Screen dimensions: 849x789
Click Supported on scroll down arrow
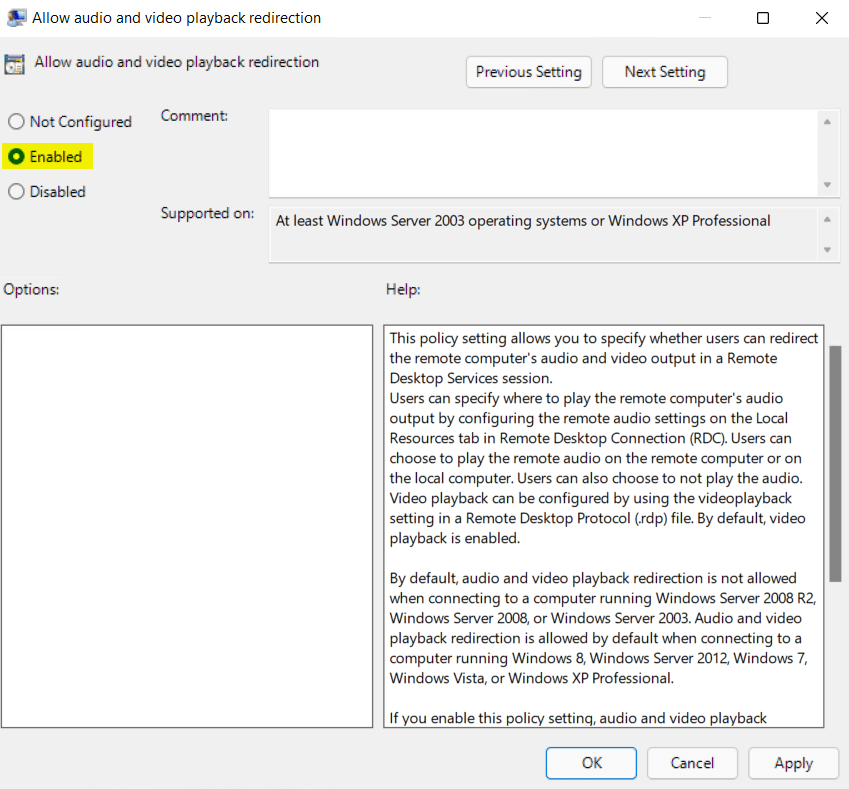pyautogui.click(x=827, y=250)
